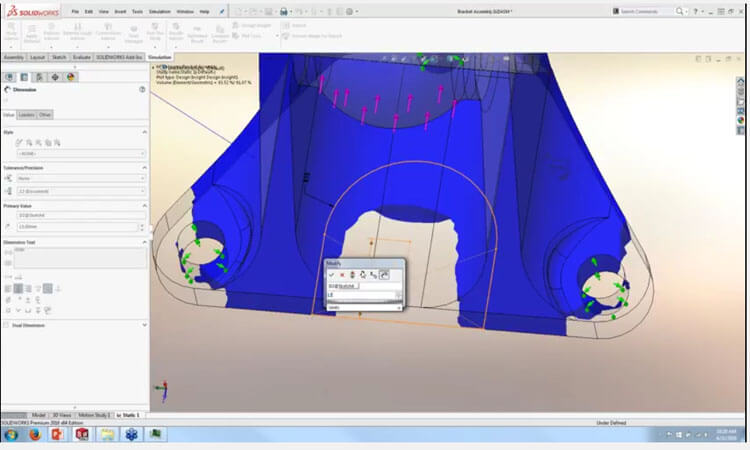The image size is (750, 450).
Task: Open the Tolerance type dropdown
Action: click(80, 178)
